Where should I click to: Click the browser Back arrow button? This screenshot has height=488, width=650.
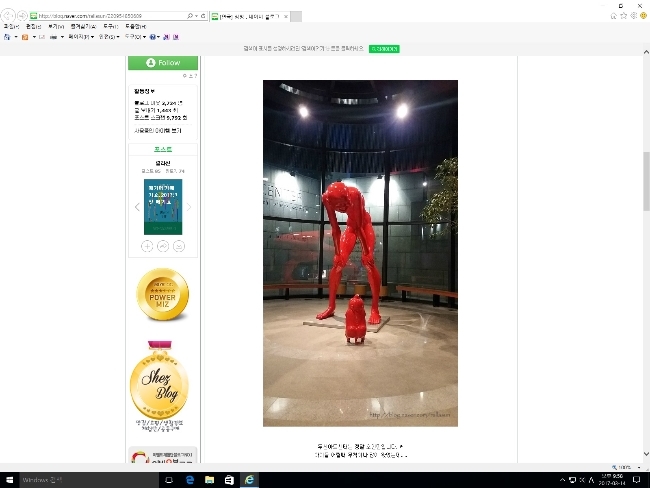point(8,16)
